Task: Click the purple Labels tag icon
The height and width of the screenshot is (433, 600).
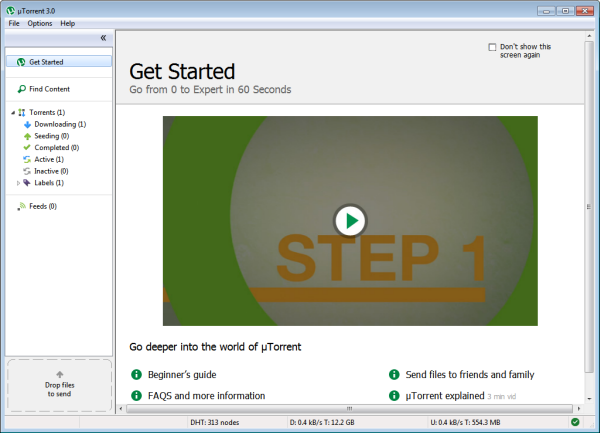Action: (x=26, y=183)
